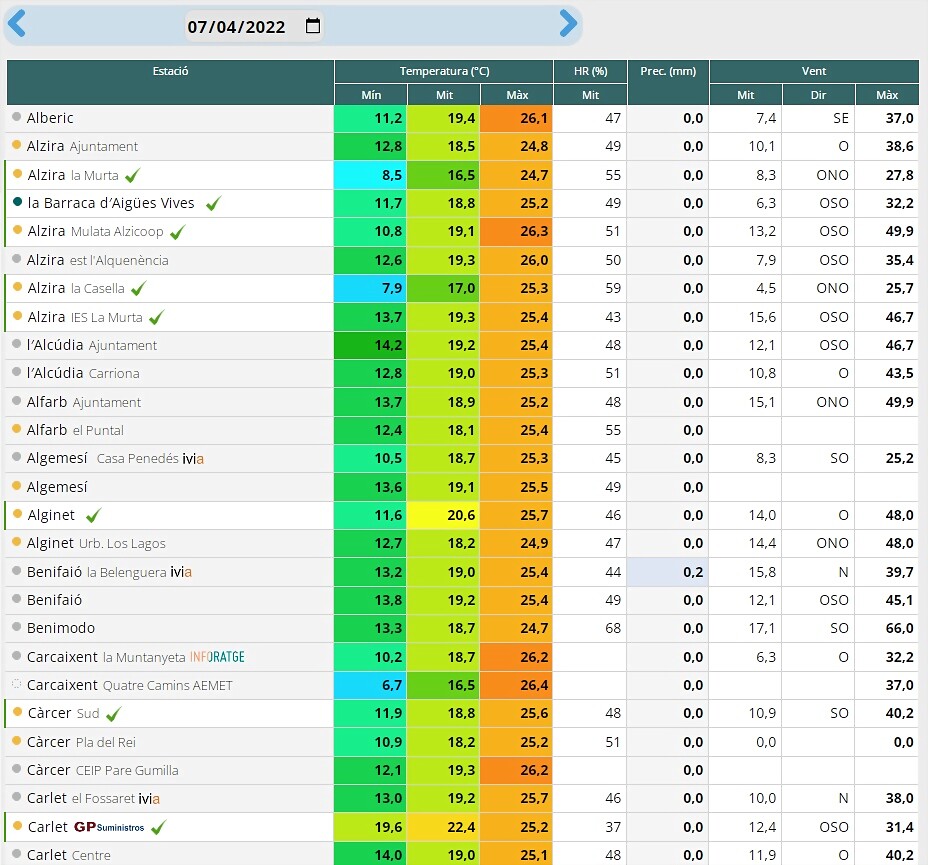This screenshot has height=865, width=928.
Task: Click the dark teal dot for la Barraca d'Aigües Vives
Action: [x=18, y=202]
